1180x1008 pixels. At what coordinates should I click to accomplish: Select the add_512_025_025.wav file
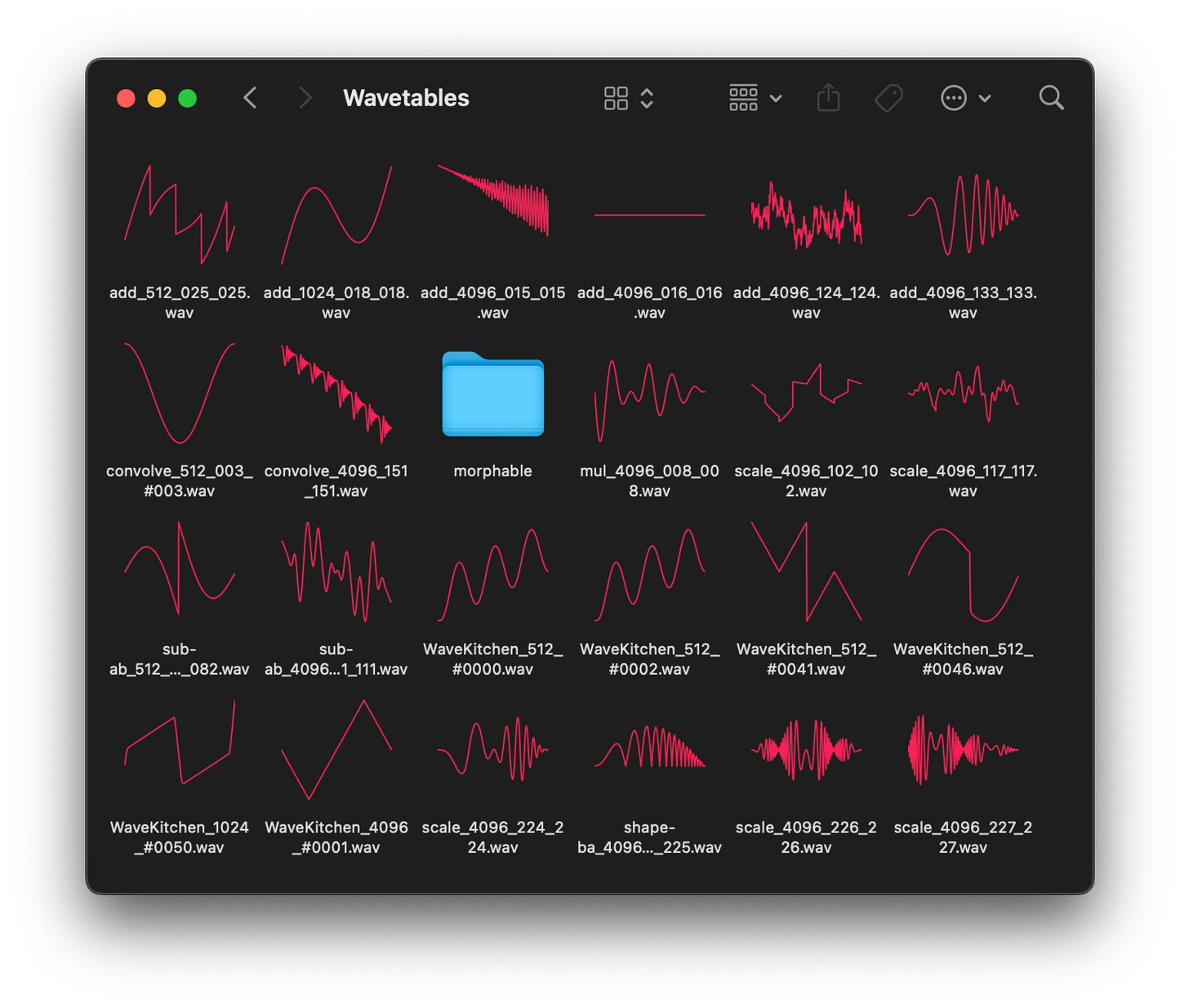click(179, 215)
